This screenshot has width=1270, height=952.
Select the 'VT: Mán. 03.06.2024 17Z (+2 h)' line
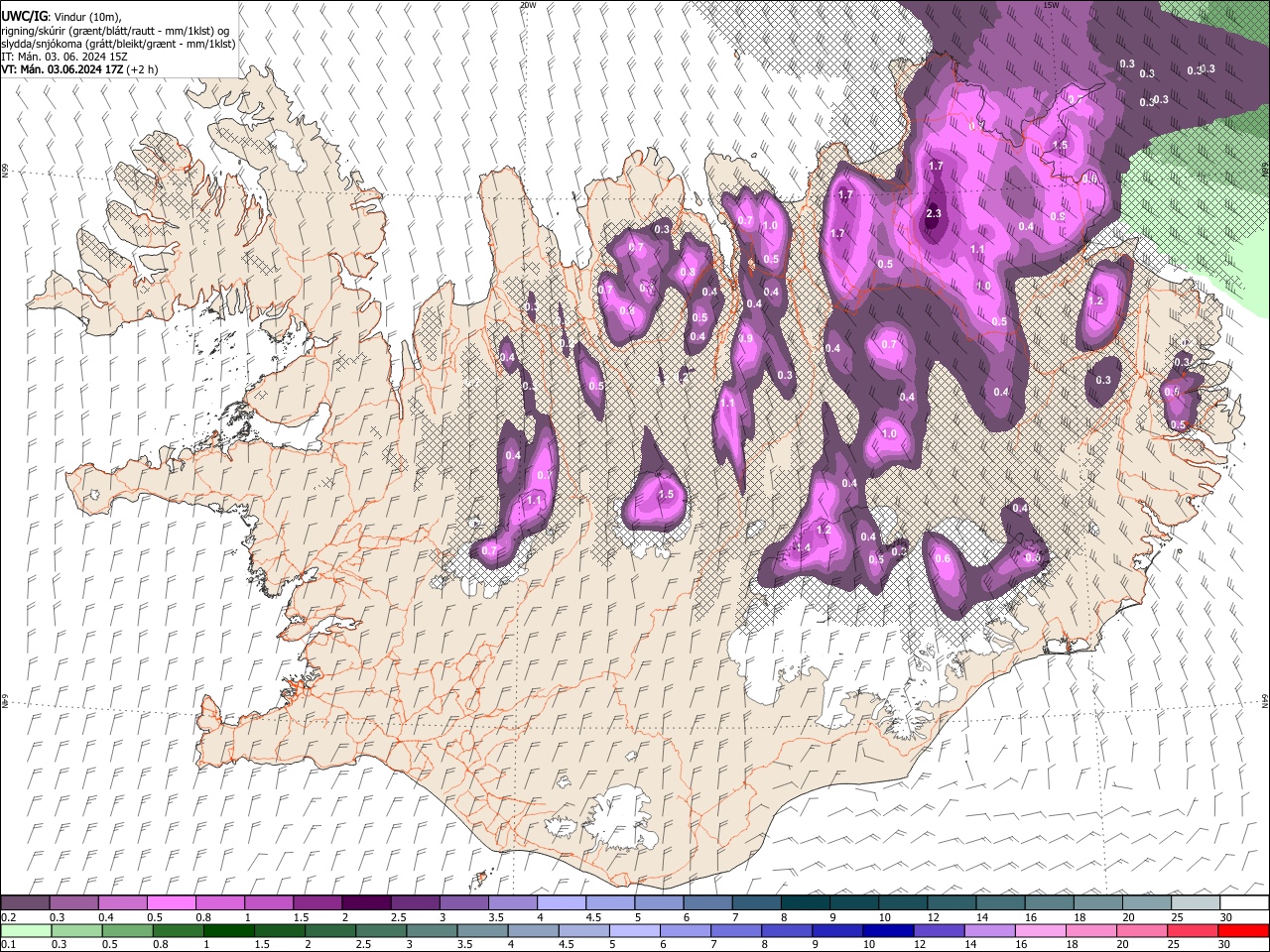pos(79,70)
